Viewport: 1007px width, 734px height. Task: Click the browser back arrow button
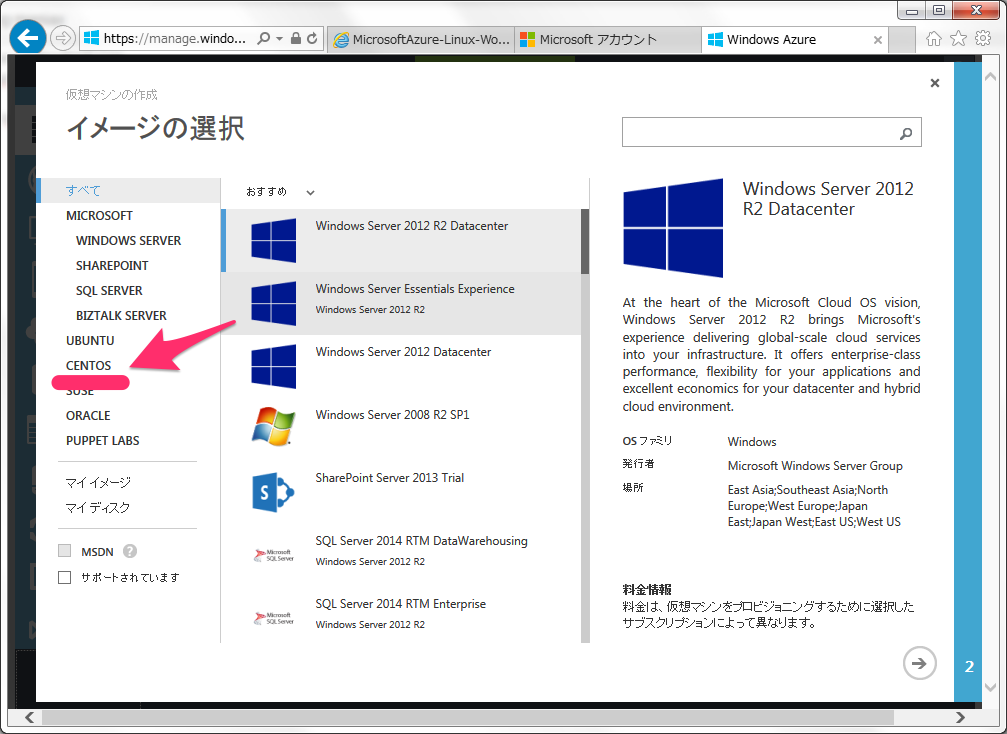pyautogui.click(x=28, y=38)
